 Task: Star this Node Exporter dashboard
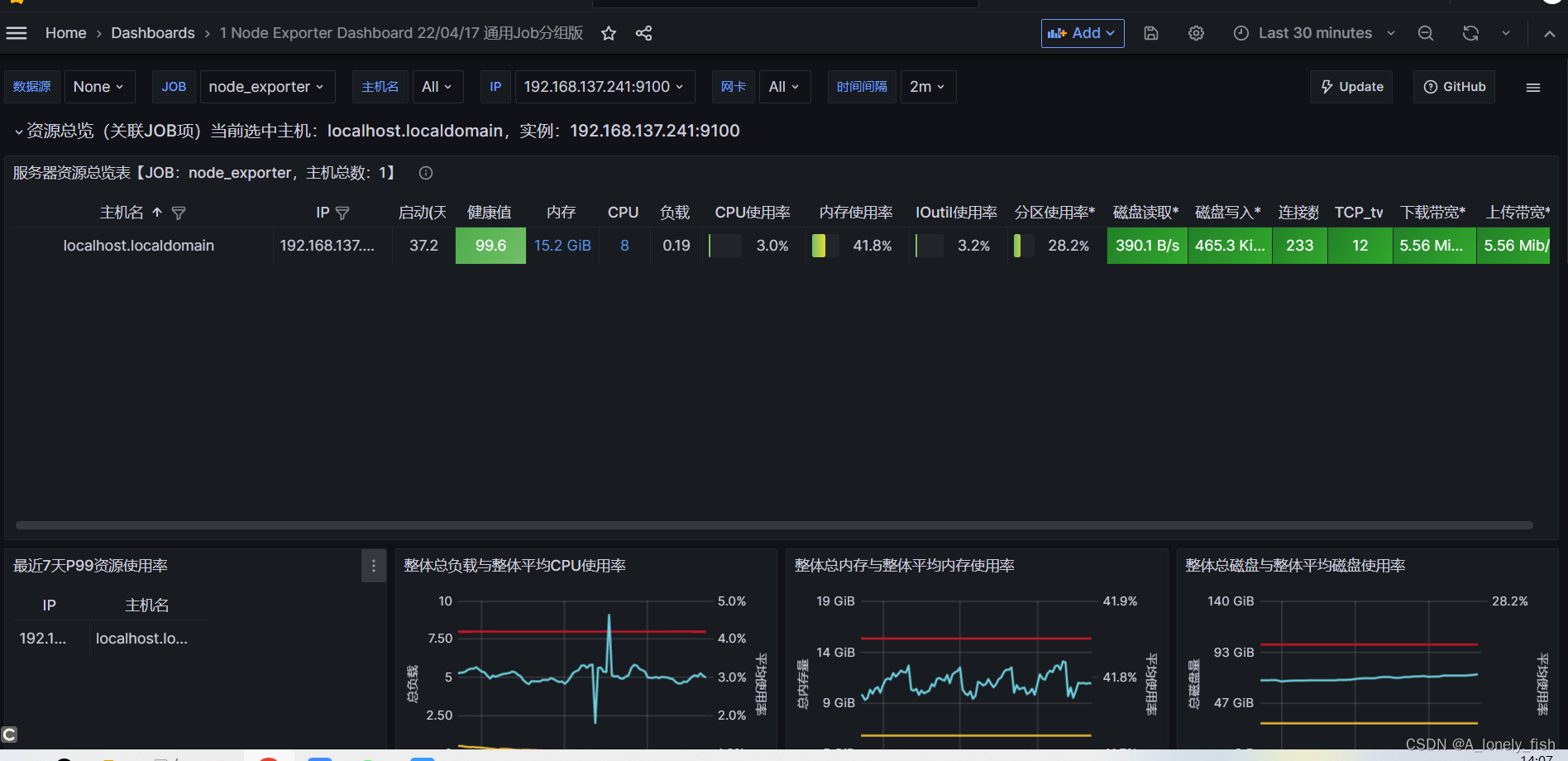tap(608, 33)
